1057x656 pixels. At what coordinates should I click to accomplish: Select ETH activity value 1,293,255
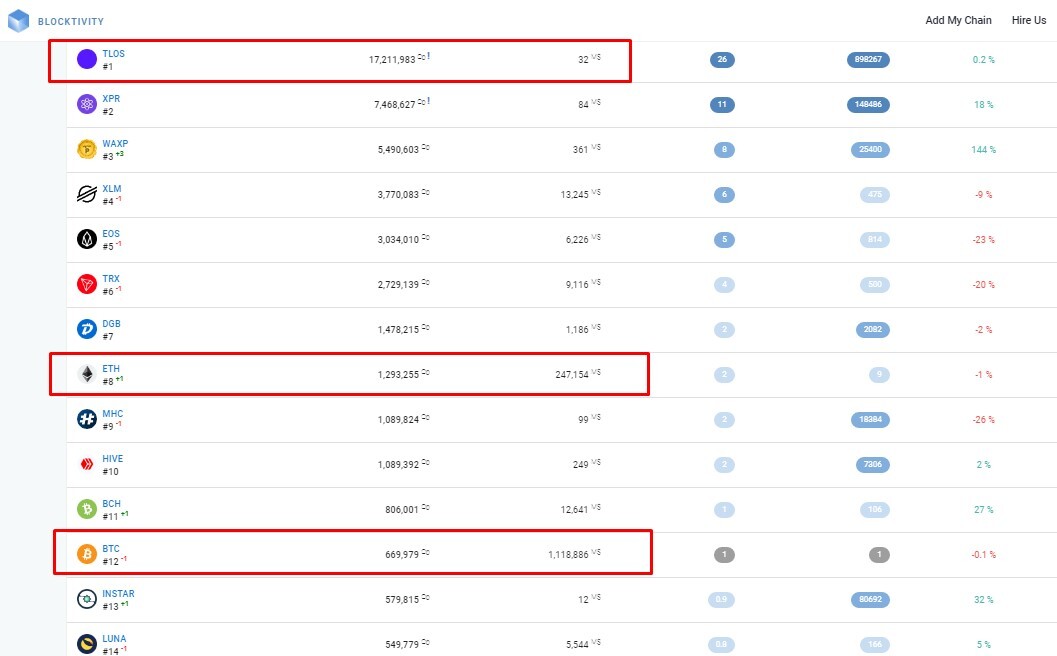pos(398,374)
